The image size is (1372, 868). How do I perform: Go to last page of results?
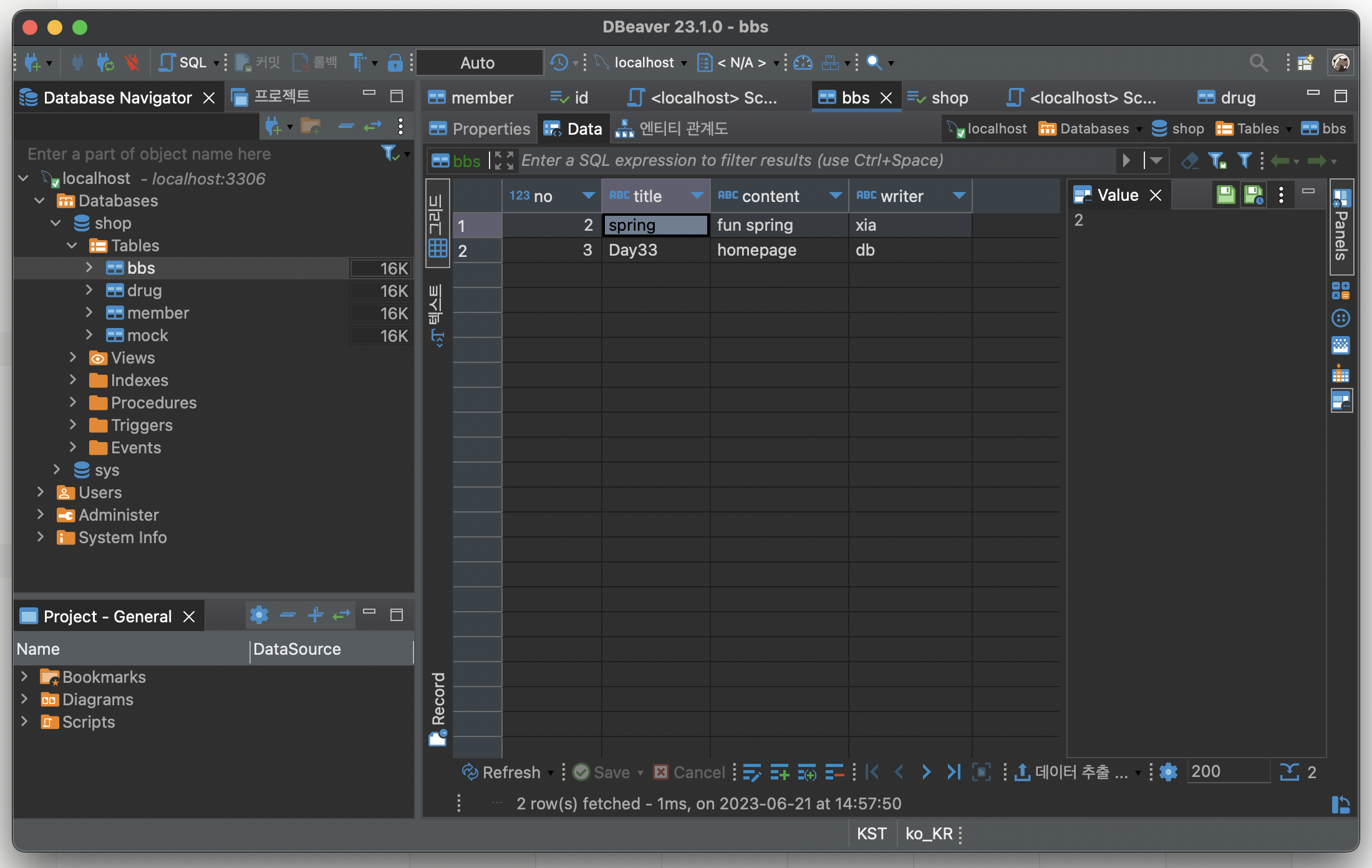tap(953, 772)
